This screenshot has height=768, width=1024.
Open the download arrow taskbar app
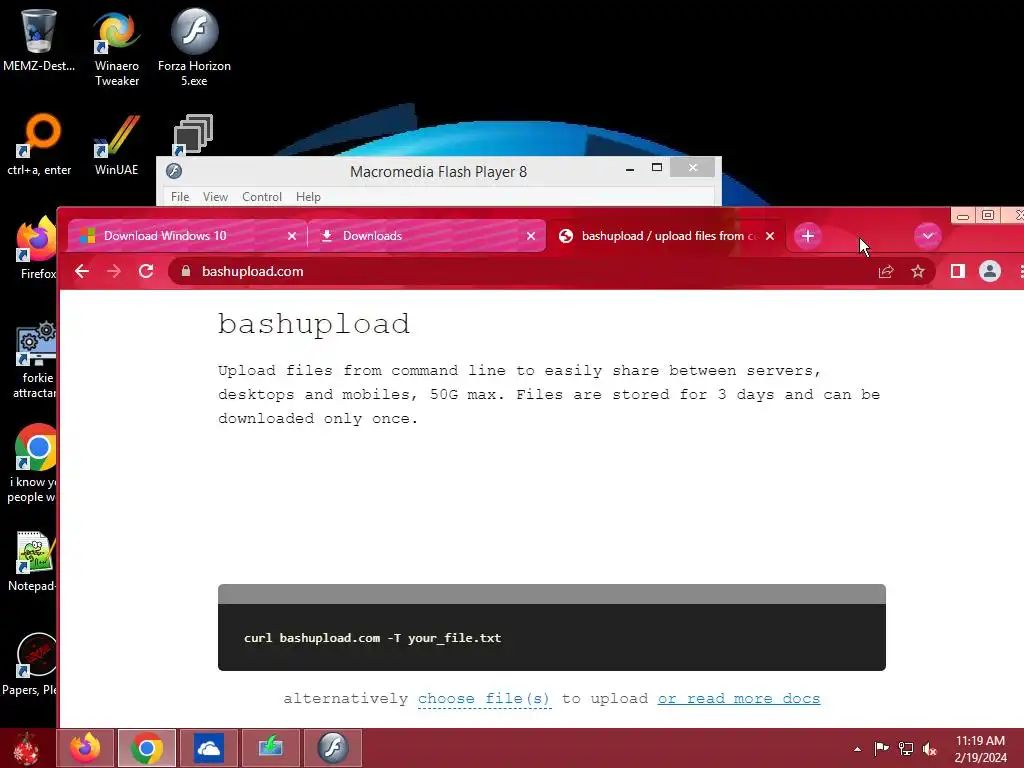(270, 748)
